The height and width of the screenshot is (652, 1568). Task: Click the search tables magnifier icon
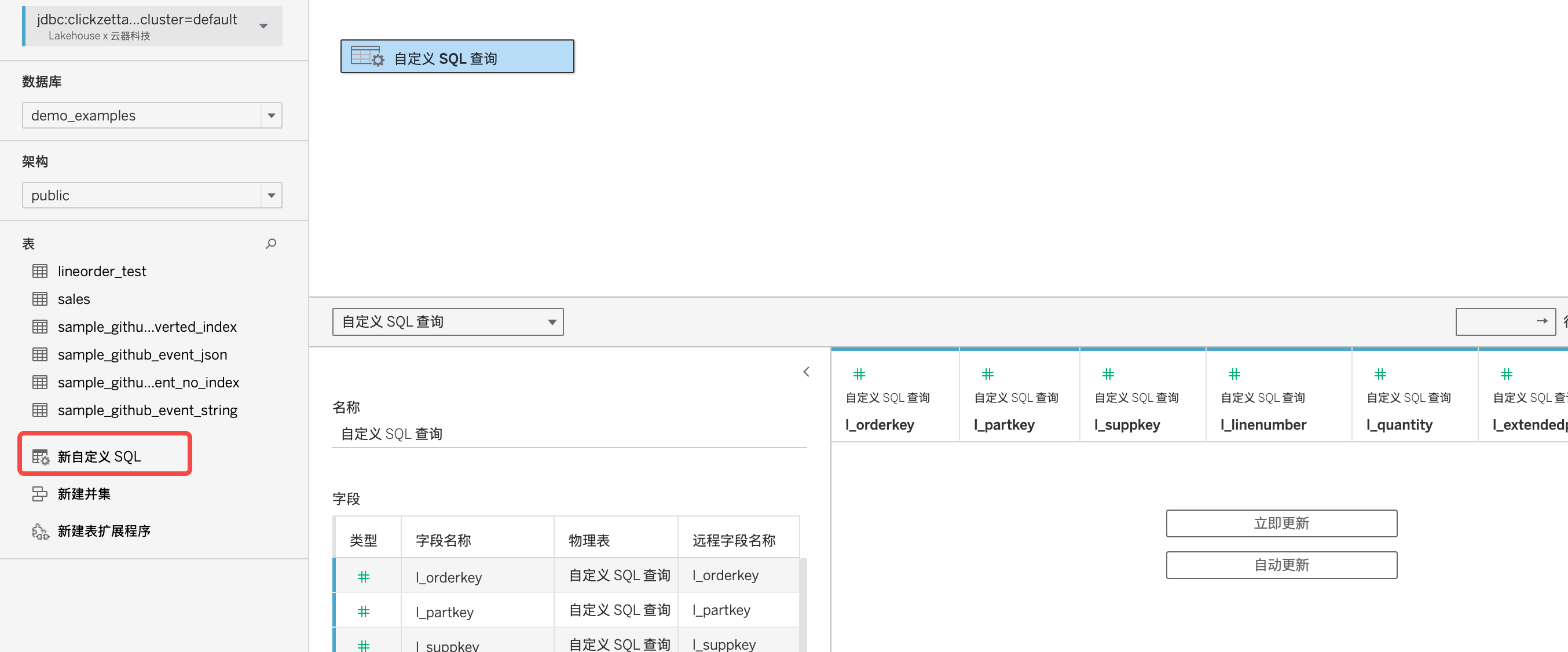click(x=271, y=244)
